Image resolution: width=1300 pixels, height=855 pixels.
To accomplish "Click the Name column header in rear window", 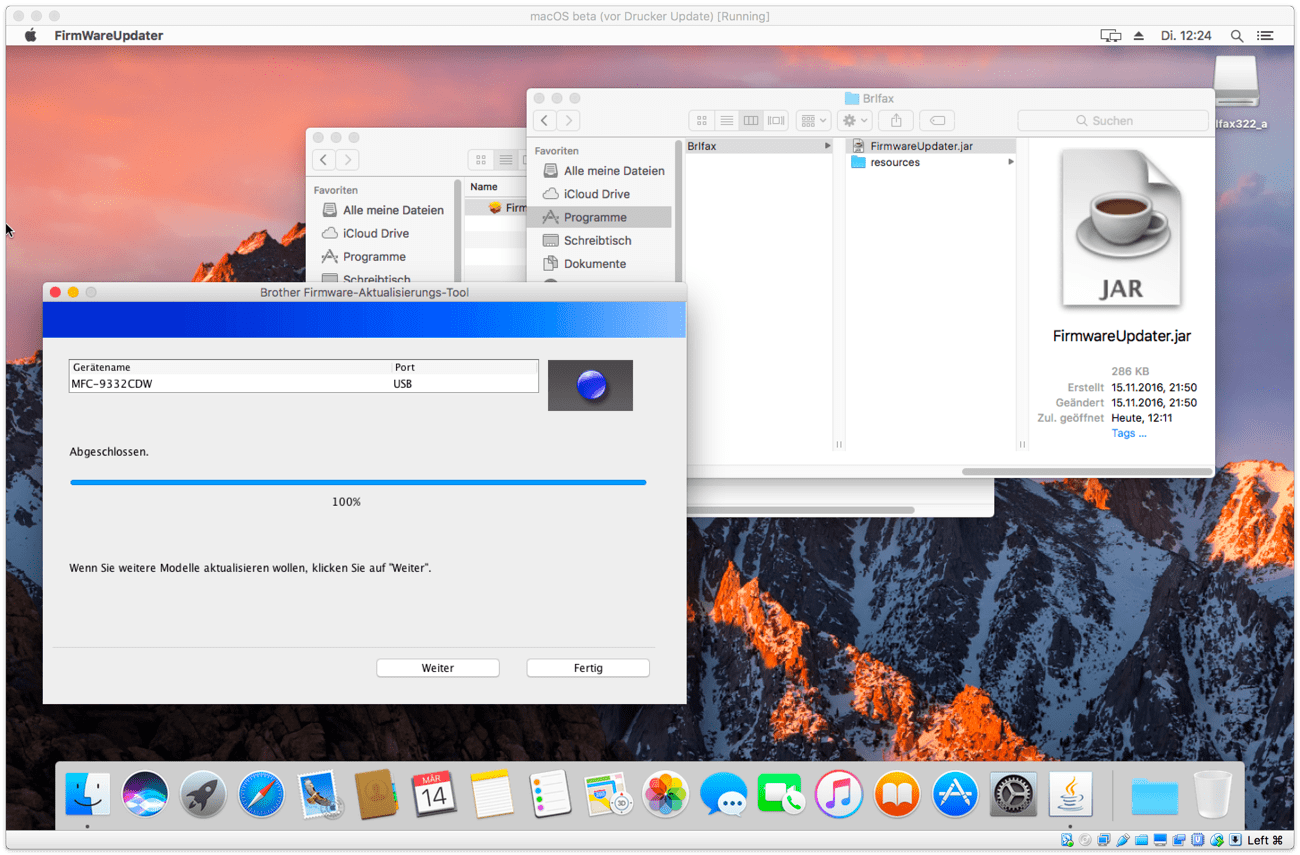I will pos(484,187).
